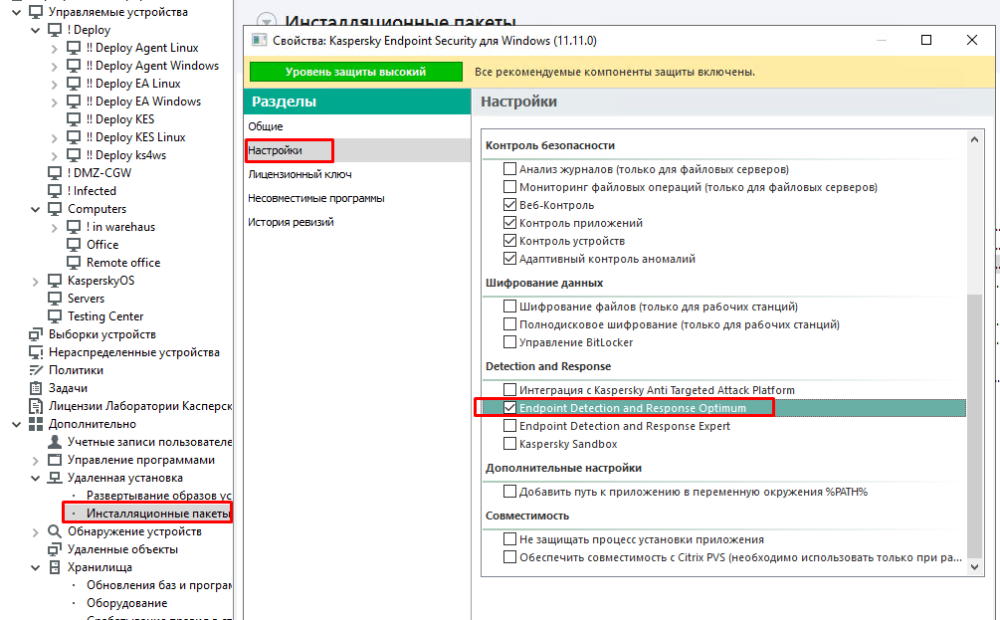The height and width of the screenshot is (620, 1000).
Task: Enable 'Управление BitLocker' checkbox
Action: click(510, 342)
